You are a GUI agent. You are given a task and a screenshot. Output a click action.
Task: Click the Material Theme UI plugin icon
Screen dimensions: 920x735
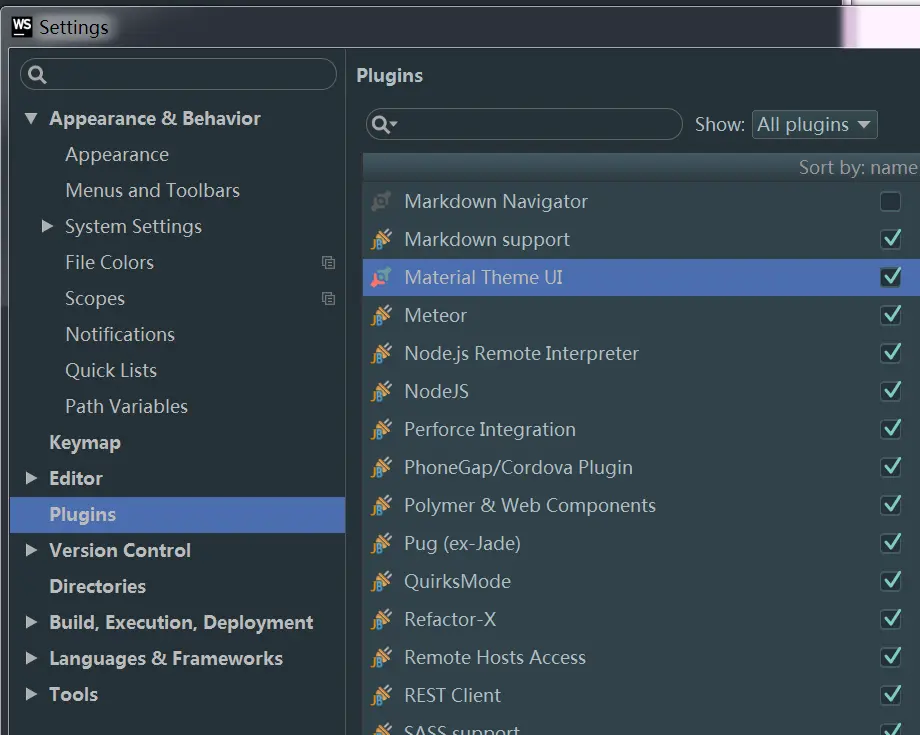tap(381, 278)
